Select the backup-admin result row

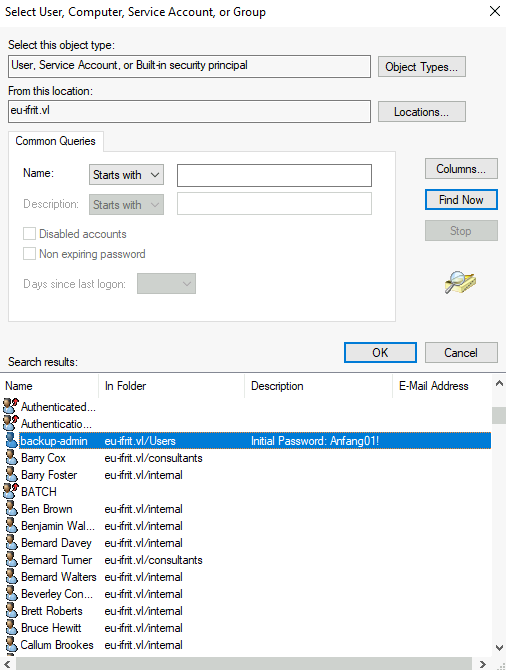click(x=246, y=441)
